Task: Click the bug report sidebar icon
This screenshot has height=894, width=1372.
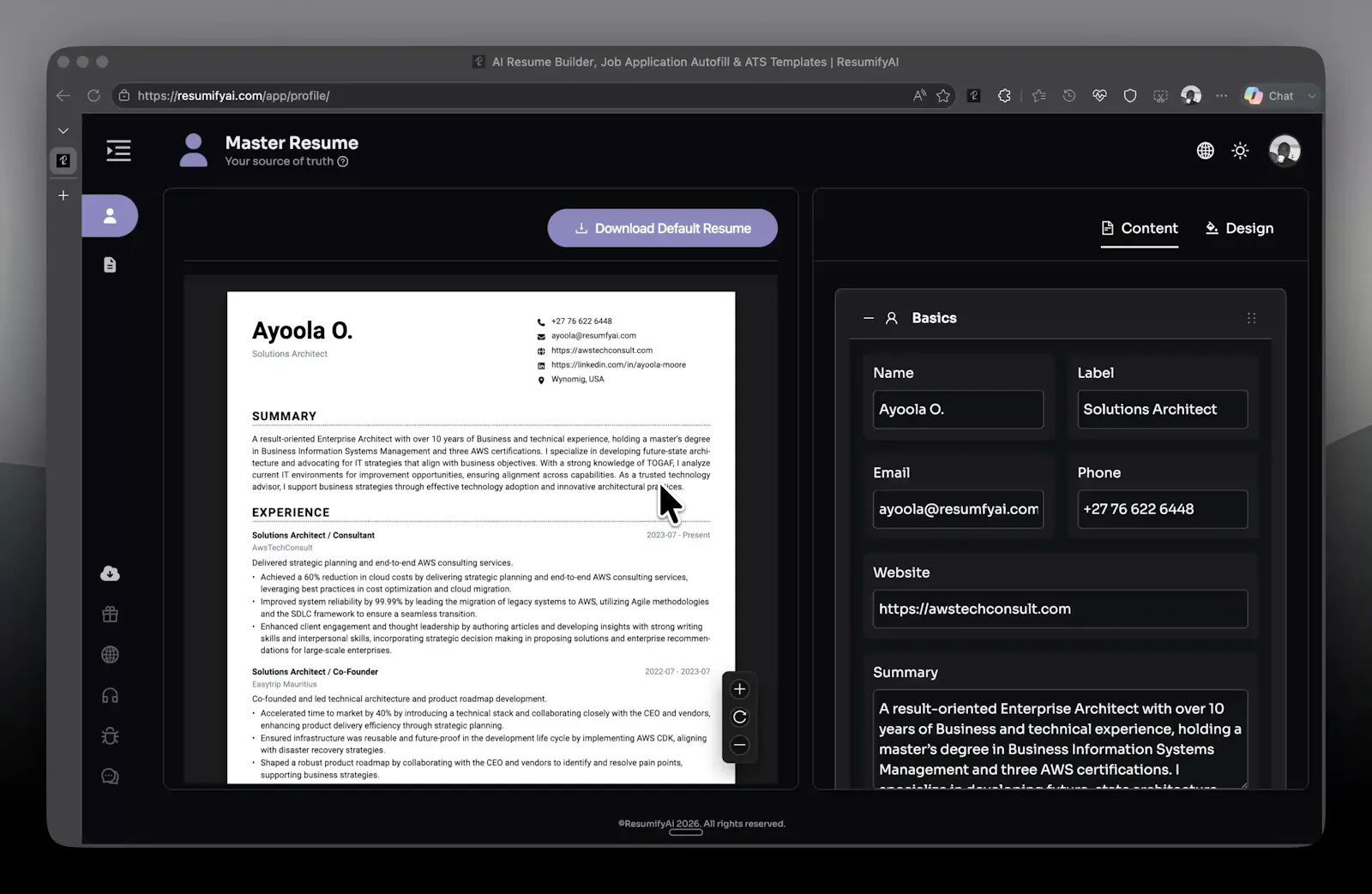Action: pos(110,735)
